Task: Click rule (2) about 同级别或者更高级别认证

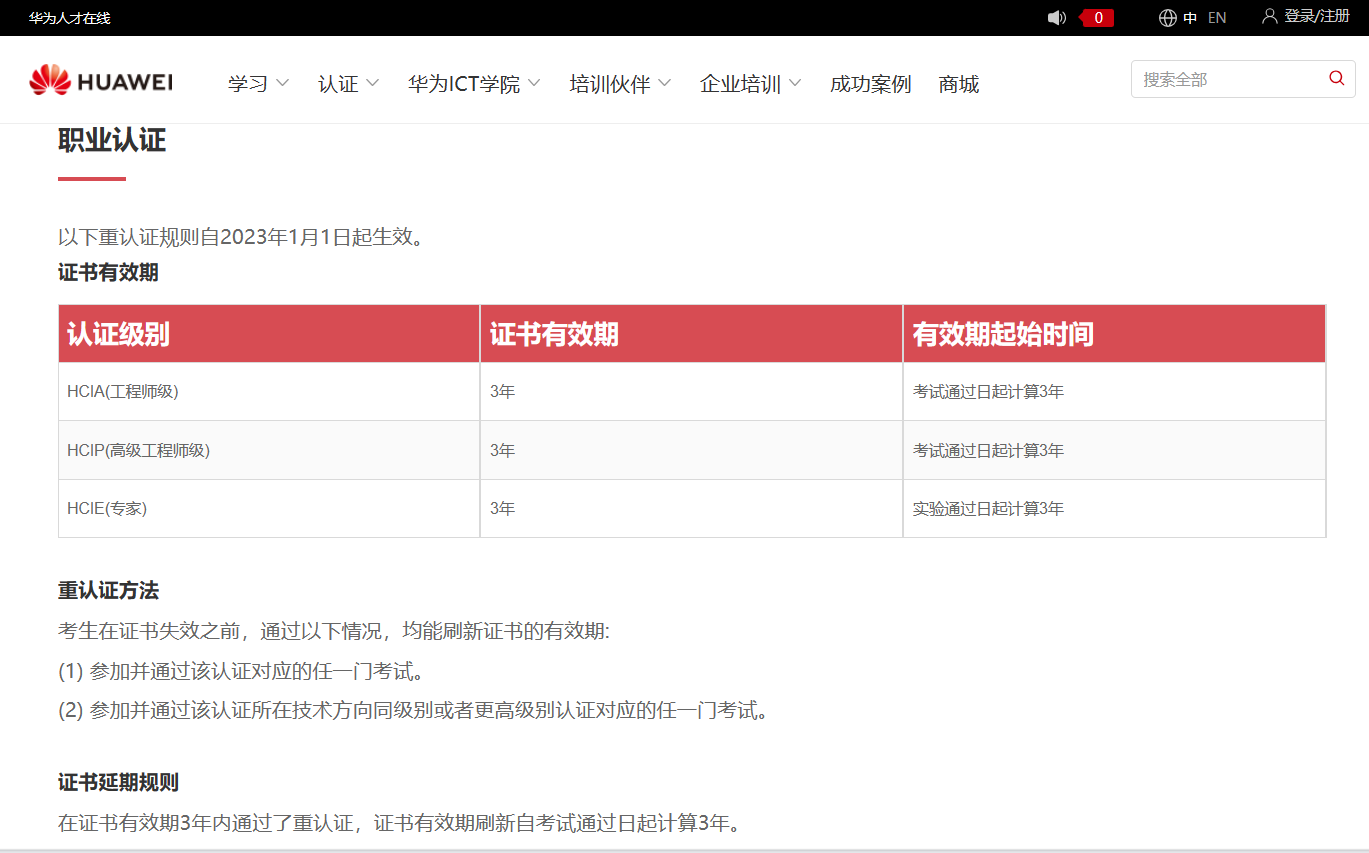Action: click(x=413, y=711)
